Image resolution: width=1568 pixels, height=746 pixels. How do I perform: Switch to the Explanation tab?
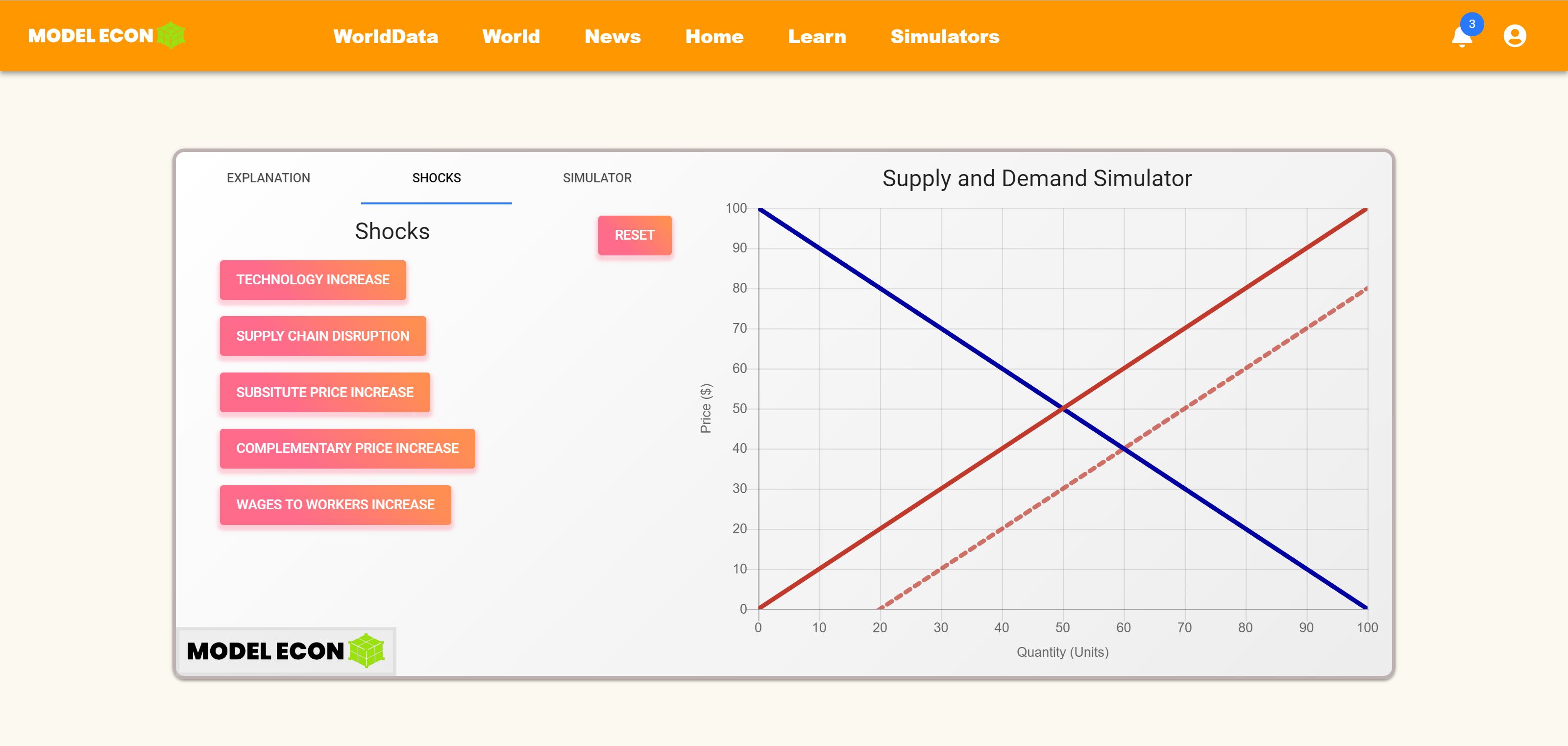pos(269,178)
